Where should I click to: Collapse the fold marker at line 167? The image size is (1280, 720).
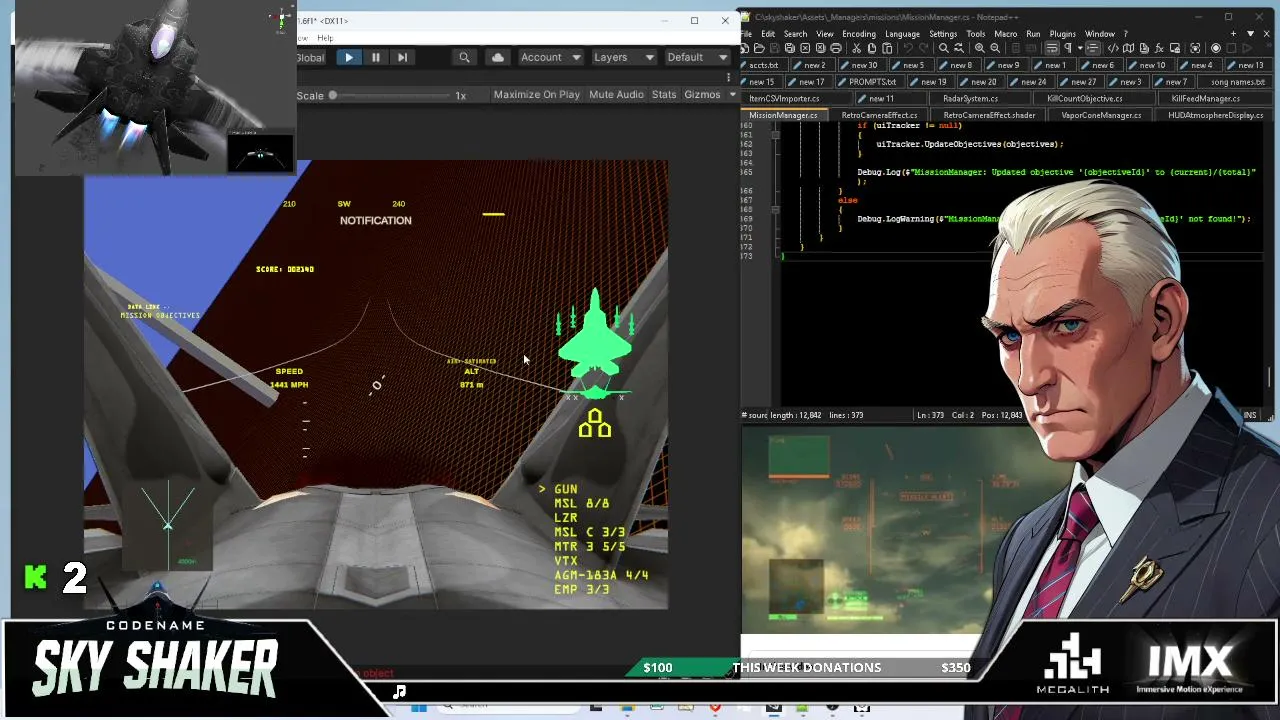pyautogui.click(x=775, y=210)
